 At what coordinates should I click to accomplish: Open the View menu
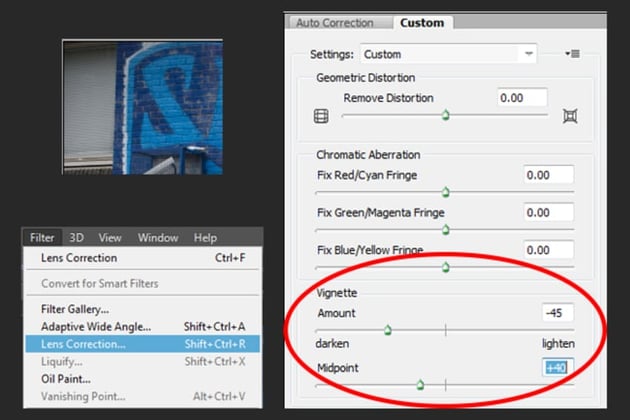[x=110, y=238]
